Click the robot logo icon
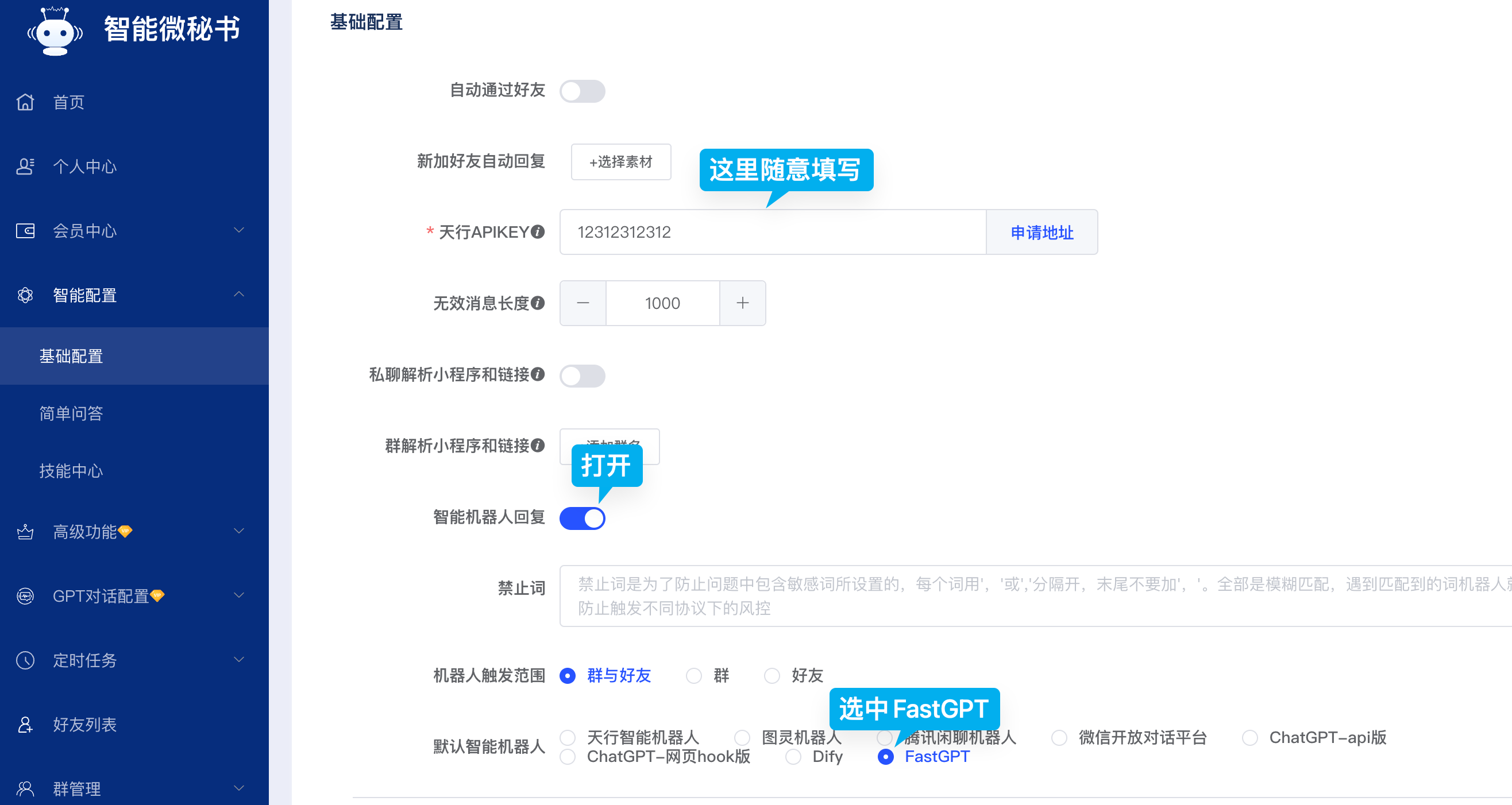 click(55, 30)
